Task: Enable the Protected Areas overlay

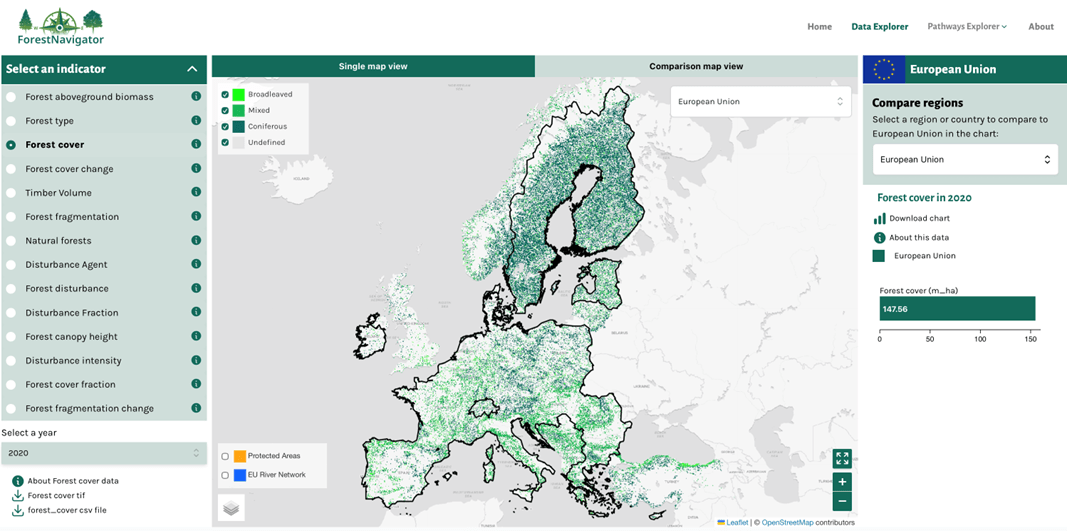Action: (x=225, y=456)
